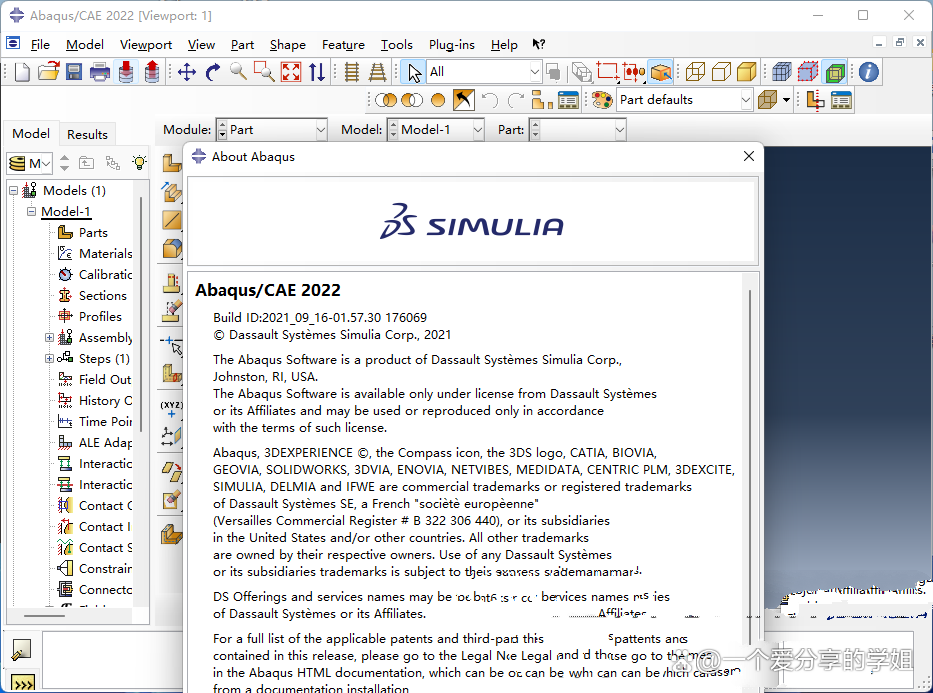Viewport: 933px width, 693px height.
Task: Click the perspective view toggle icon
Action: pos(377,73)
